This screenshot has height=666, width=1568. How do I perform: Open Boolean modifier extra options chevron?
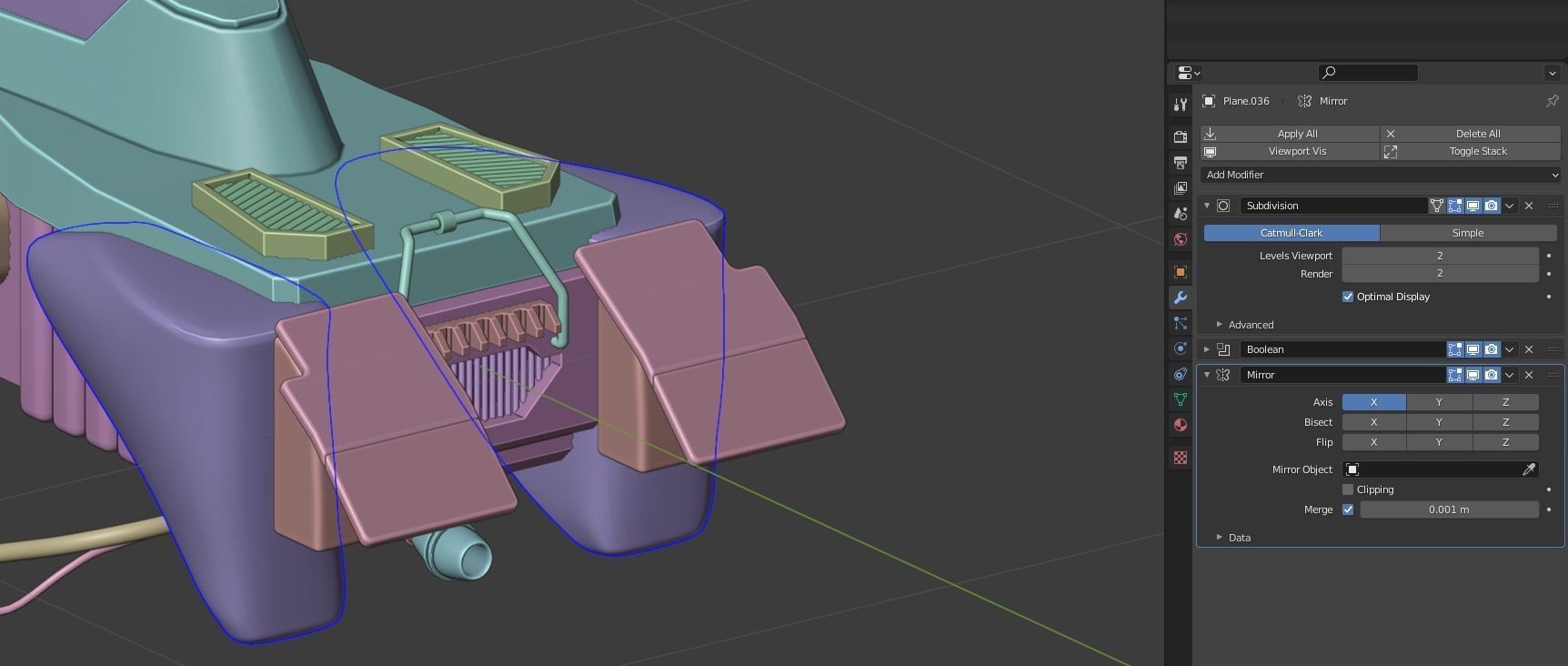(1510, 349)
